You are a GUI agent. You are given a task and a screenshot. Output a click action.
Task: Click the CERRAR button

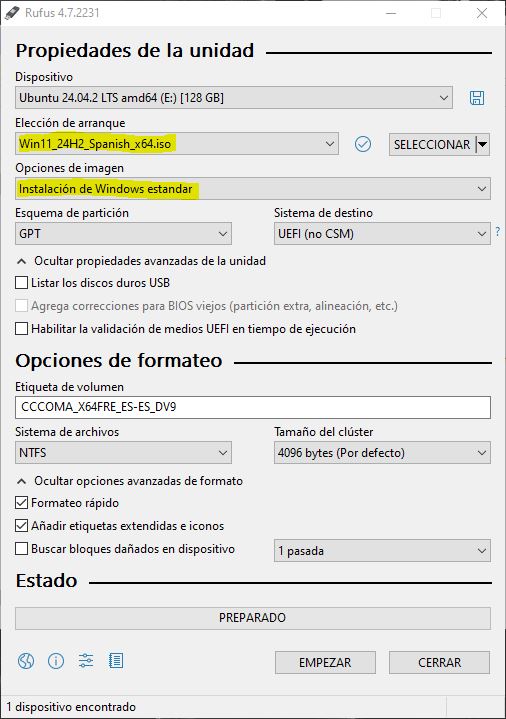coord(439,663)
